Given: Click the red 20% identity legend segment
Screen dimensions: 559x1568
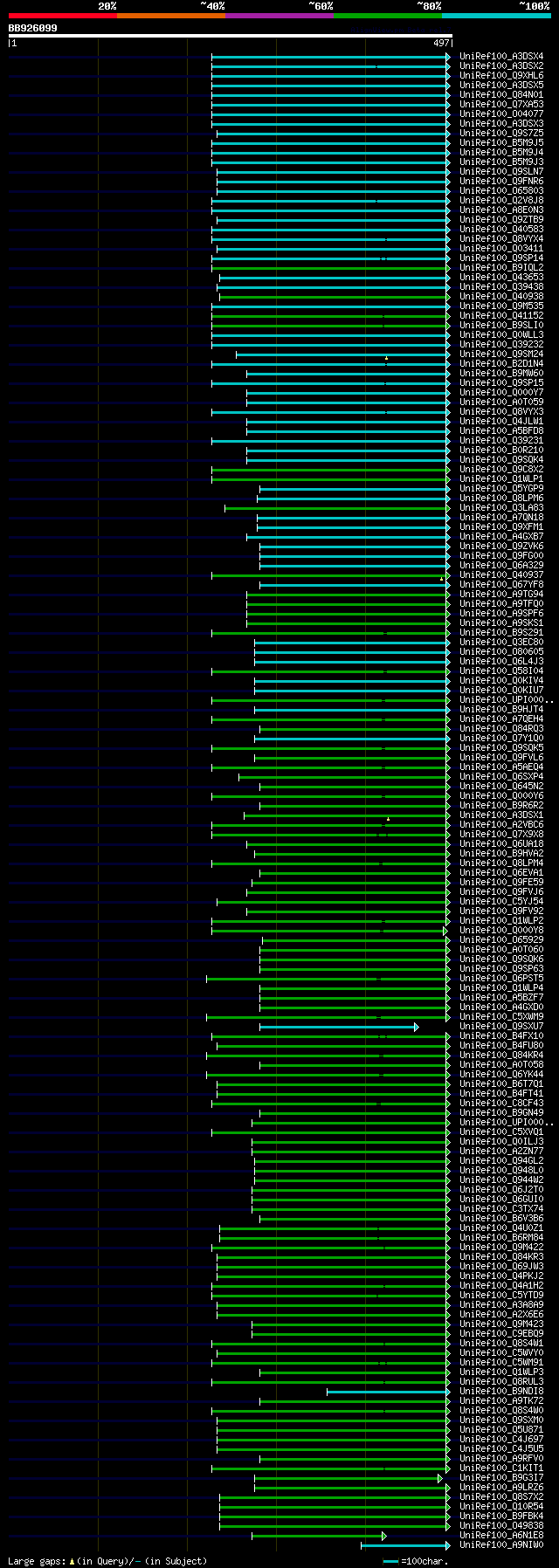Looking at the screenshot, I should click(63, 16).
